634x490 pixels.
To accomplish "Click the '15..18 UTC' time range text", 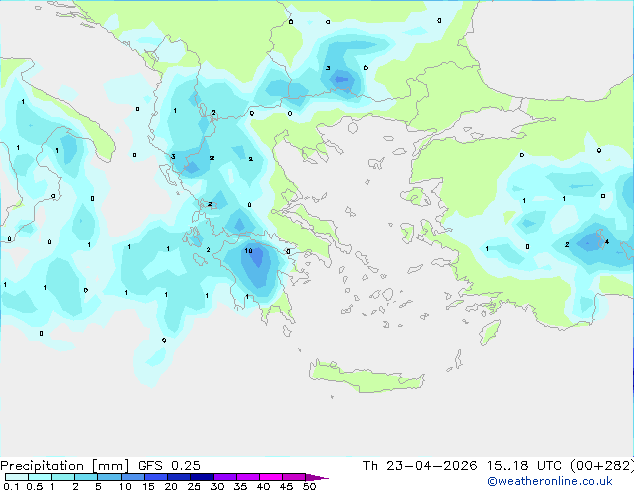I will (524, 466).
